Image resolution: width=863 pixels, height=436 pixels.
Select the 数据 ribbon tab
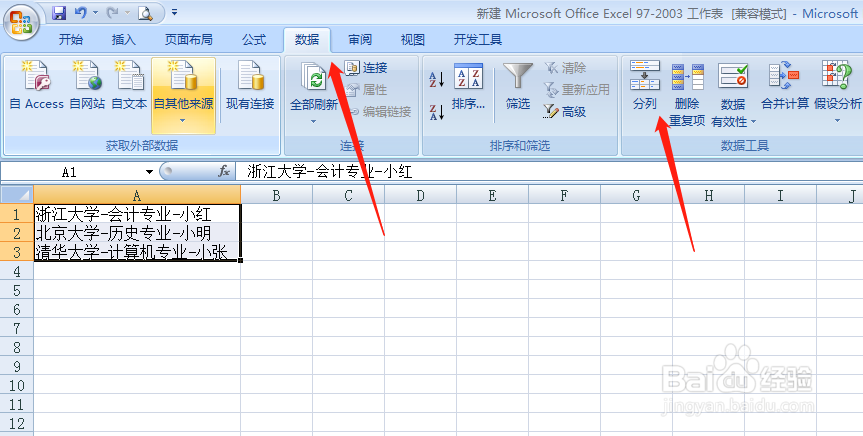(307, 40)
